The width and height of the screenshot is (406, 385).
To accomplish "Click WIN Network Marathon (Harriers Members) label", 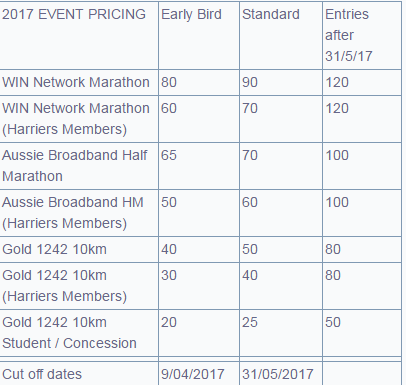I will [76, 119].
